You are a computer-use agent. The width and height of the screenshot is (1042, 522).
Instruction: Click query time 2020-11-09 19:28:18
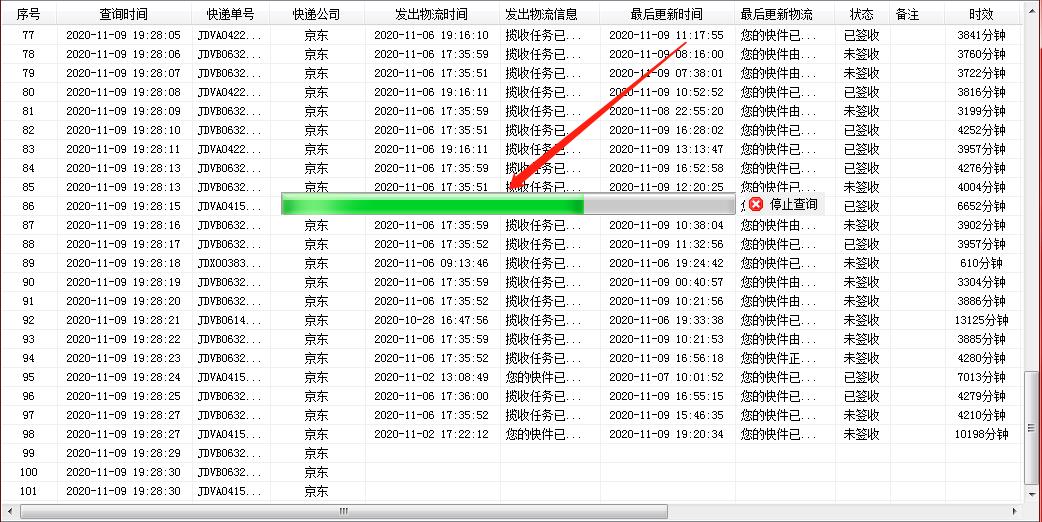[124, 264]
